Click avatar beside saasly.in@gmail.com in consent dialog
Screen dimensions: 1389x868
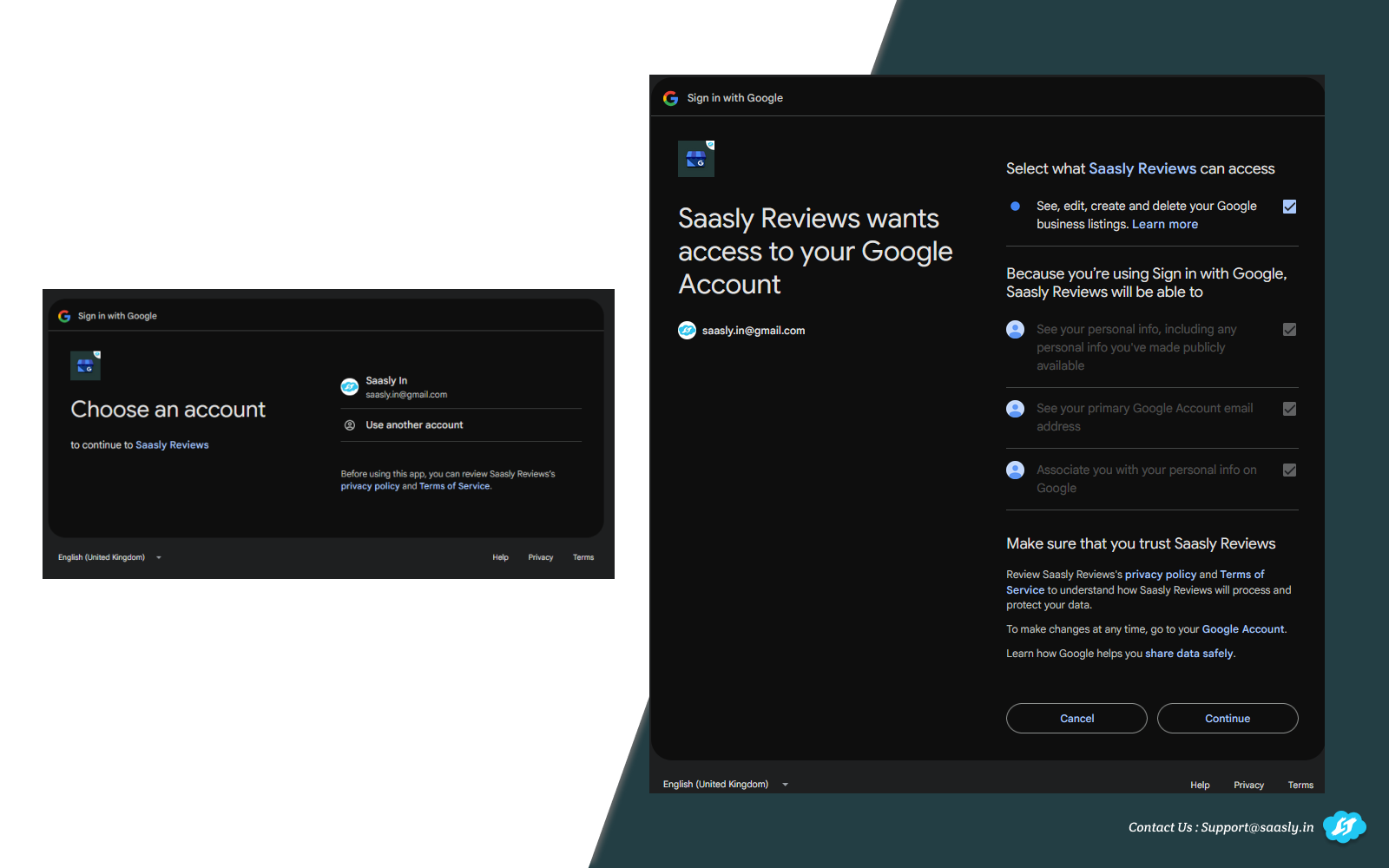tap(687, 331)
